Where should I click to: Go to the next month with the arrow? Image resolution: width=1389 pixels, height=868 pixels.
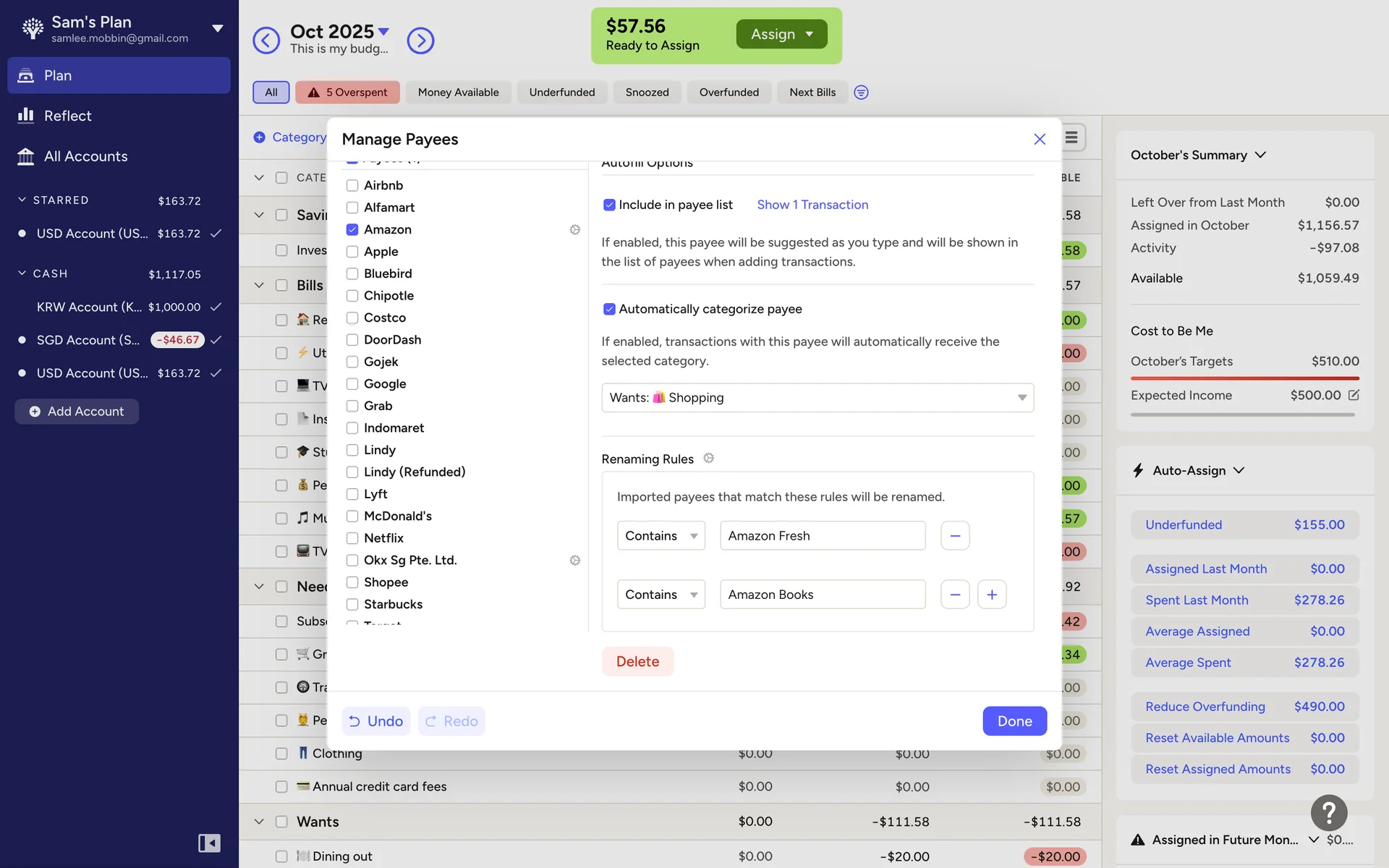[x=420, y=41]
